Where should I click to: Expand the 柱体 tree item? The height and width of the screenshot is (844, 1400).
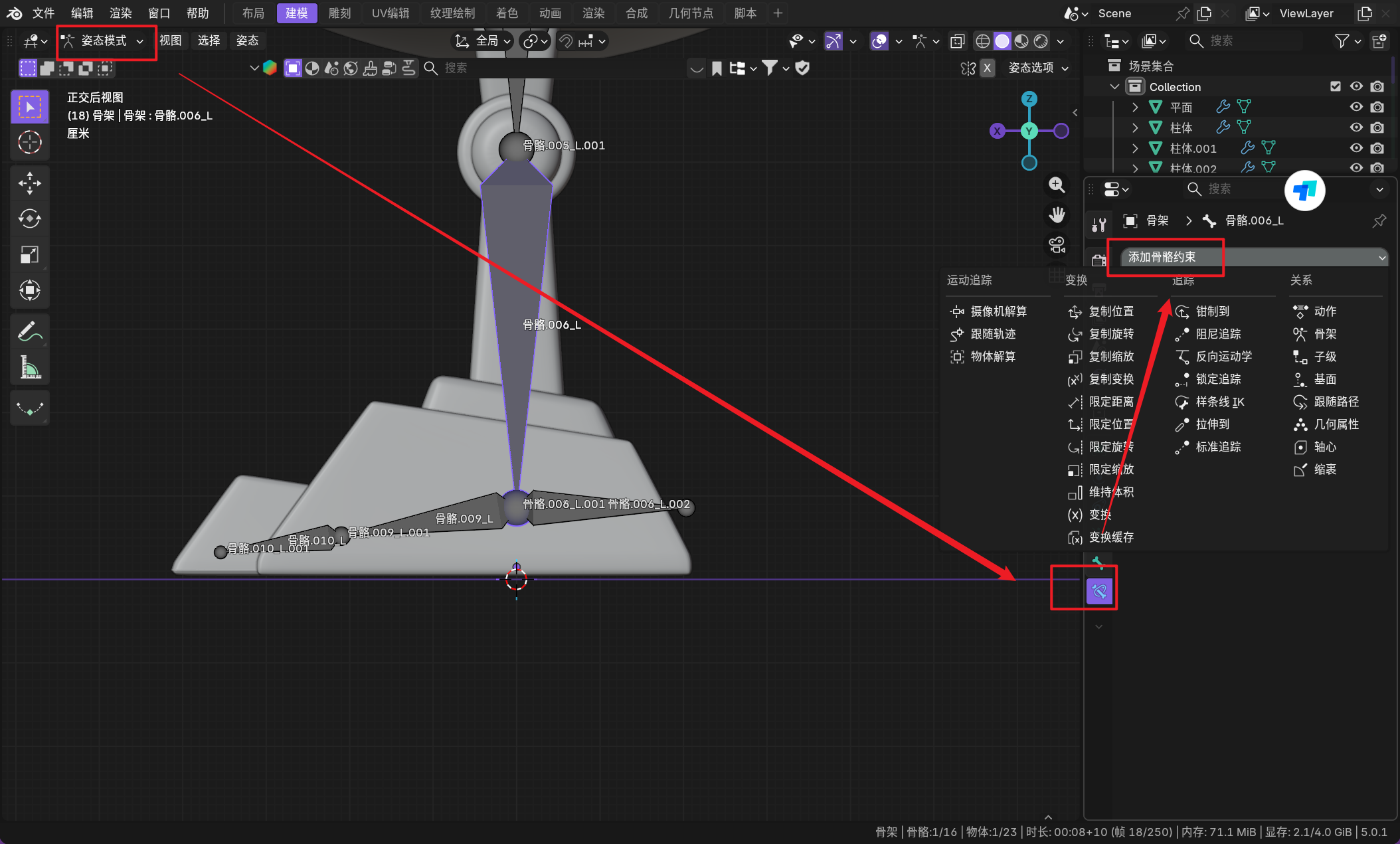tap(1135, 127)
